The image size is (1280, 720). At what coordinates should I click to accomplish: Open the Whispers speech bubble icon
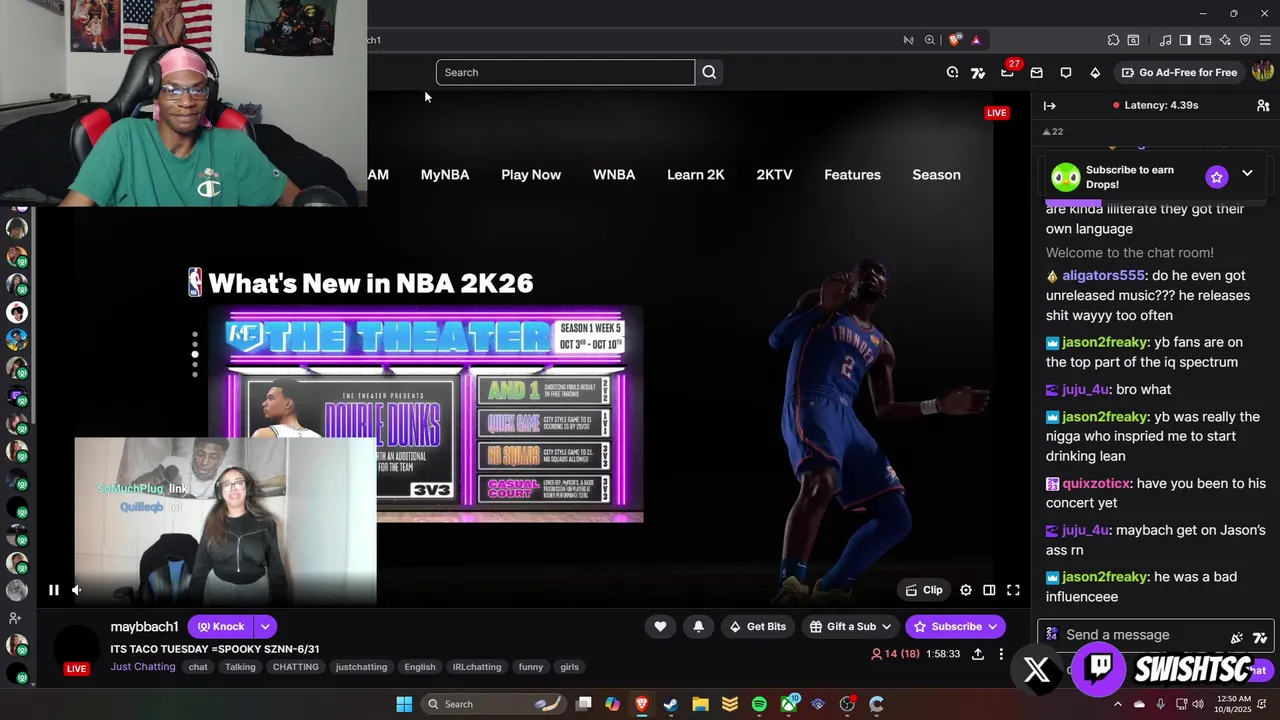(1066, 72)
